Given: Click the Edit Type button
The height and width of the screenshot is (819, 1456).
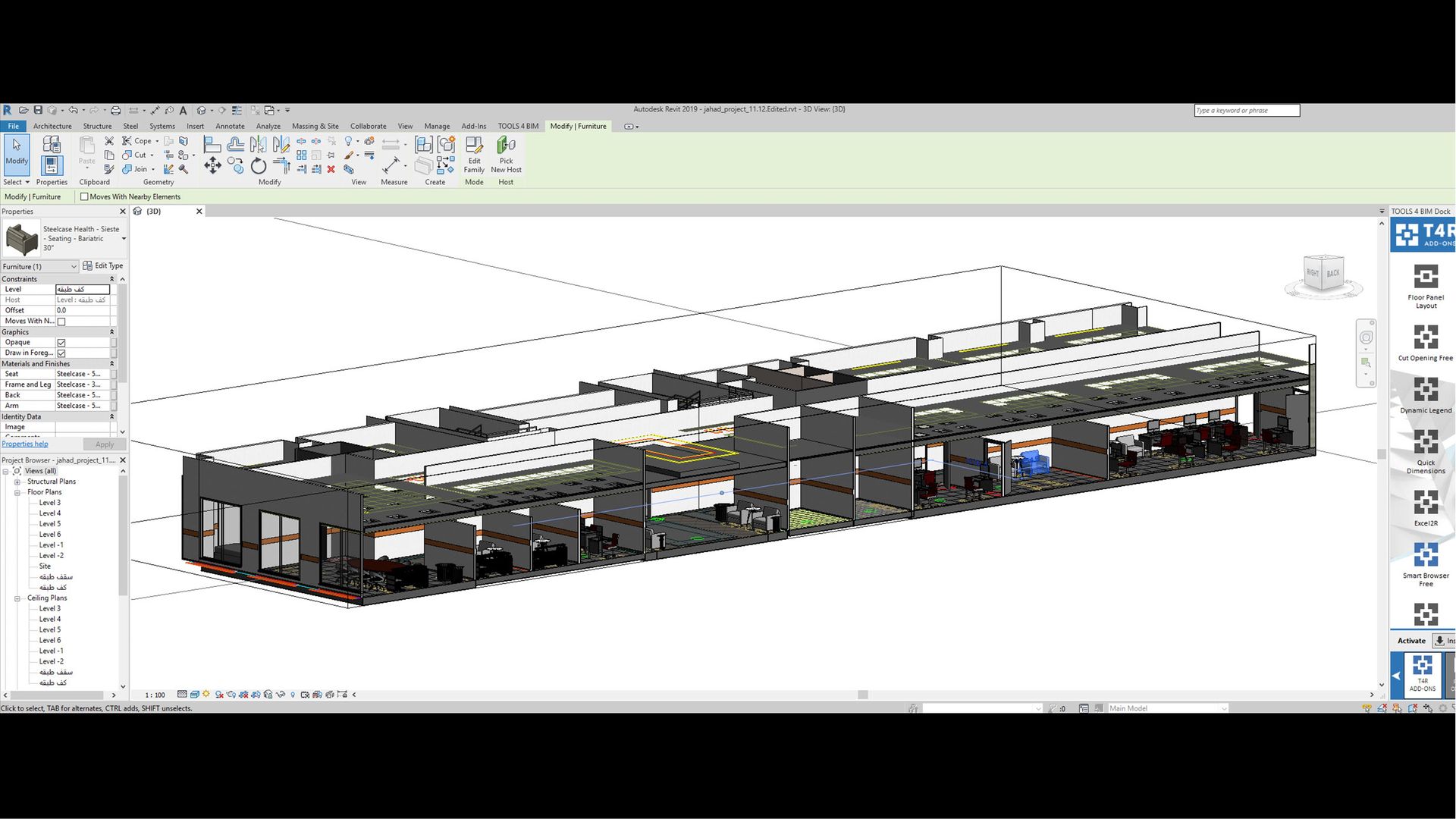Looking at the screenshot, I should (103, 266).
